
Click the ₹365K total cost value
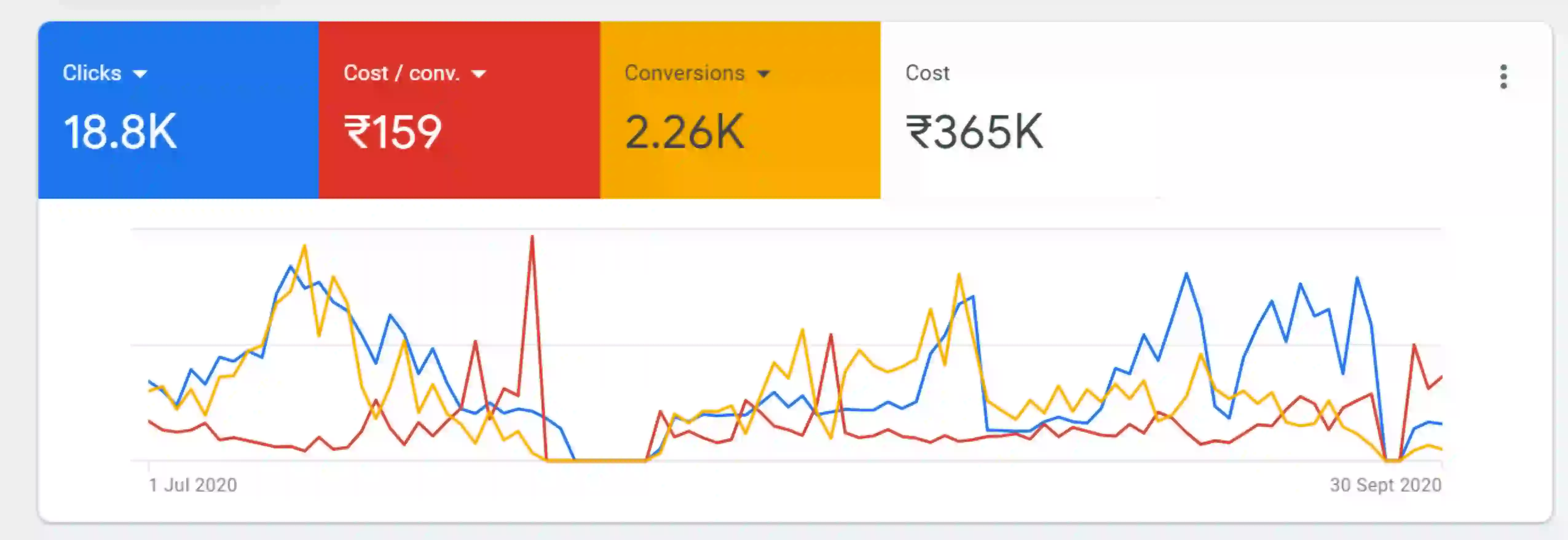pos(974,132)
